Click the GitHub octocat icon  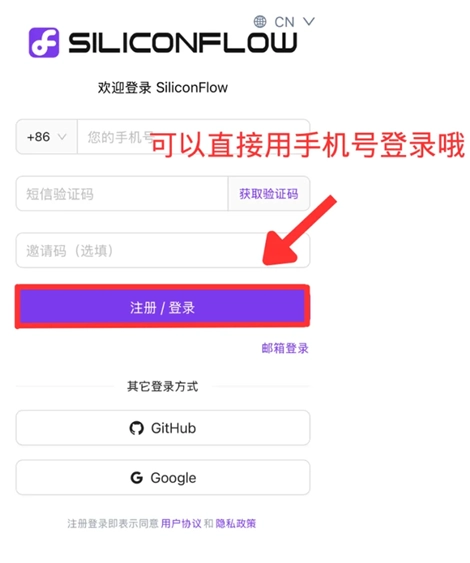[136, 428]
